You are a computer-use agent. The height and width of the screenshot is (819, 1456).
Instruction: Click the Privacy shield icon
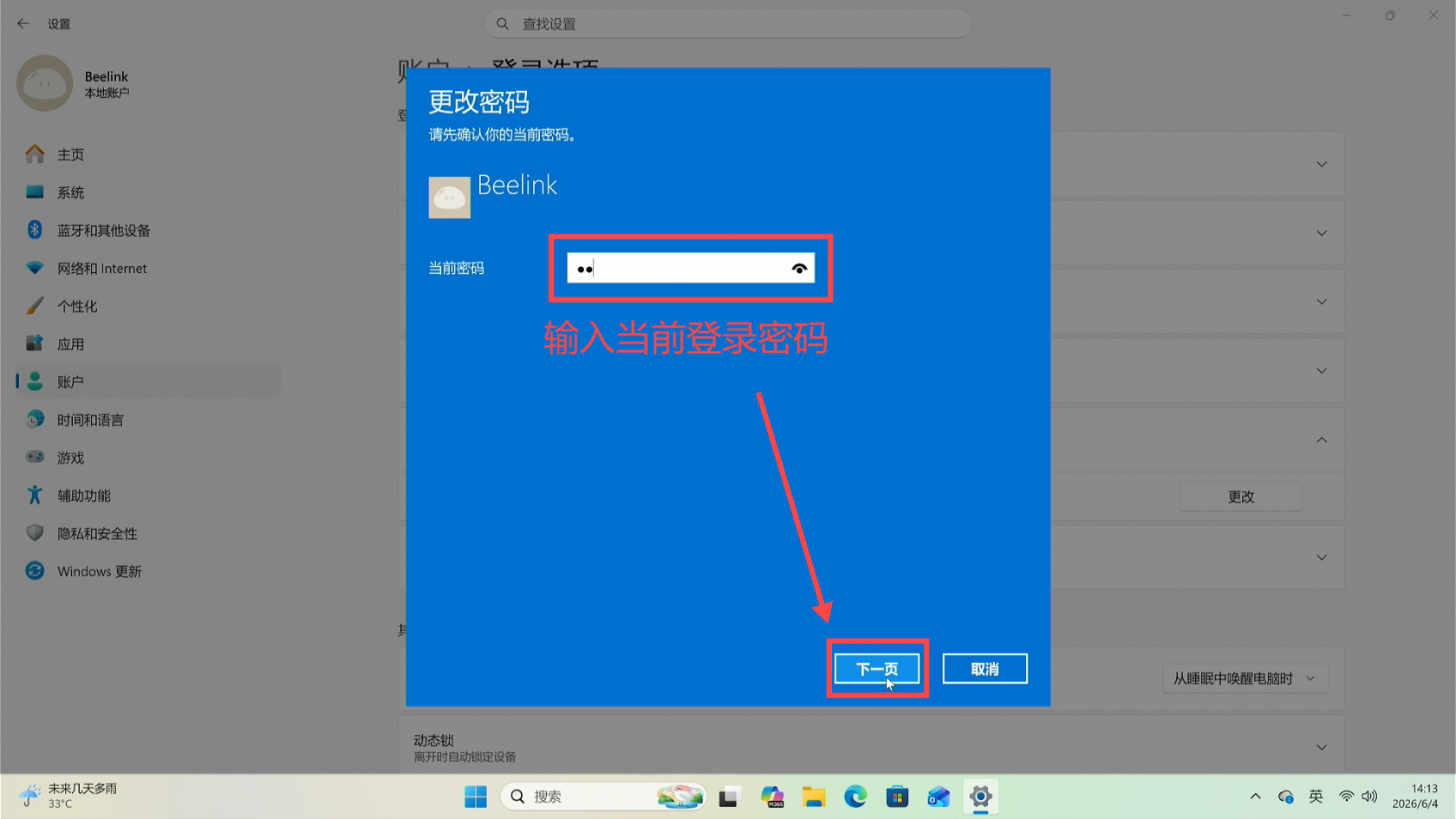pyautogui.click(x=35, y=532)
